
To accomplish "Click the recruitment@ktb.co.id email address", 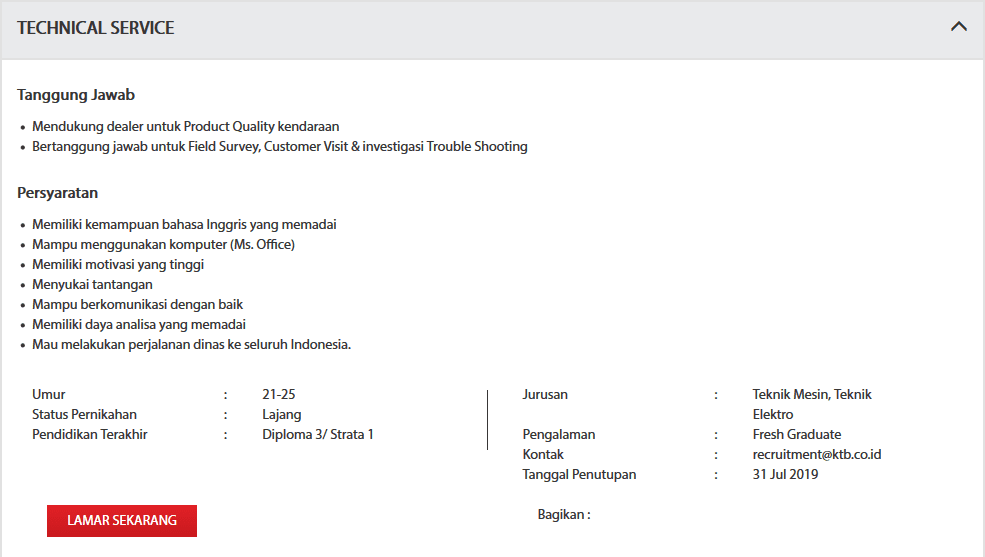I will [816, 454].
